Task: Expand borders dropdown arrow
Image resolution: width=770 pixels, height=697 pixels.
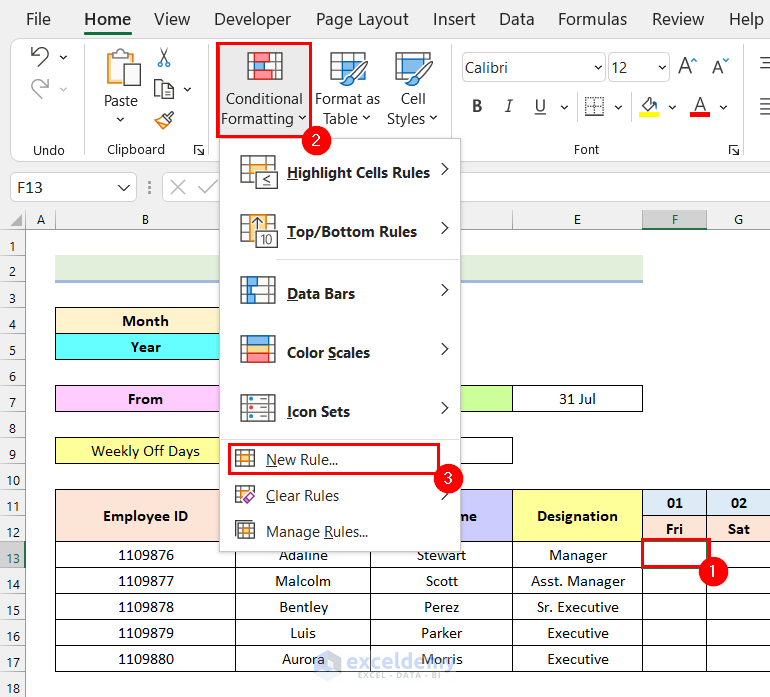Action: coord(618,107)
